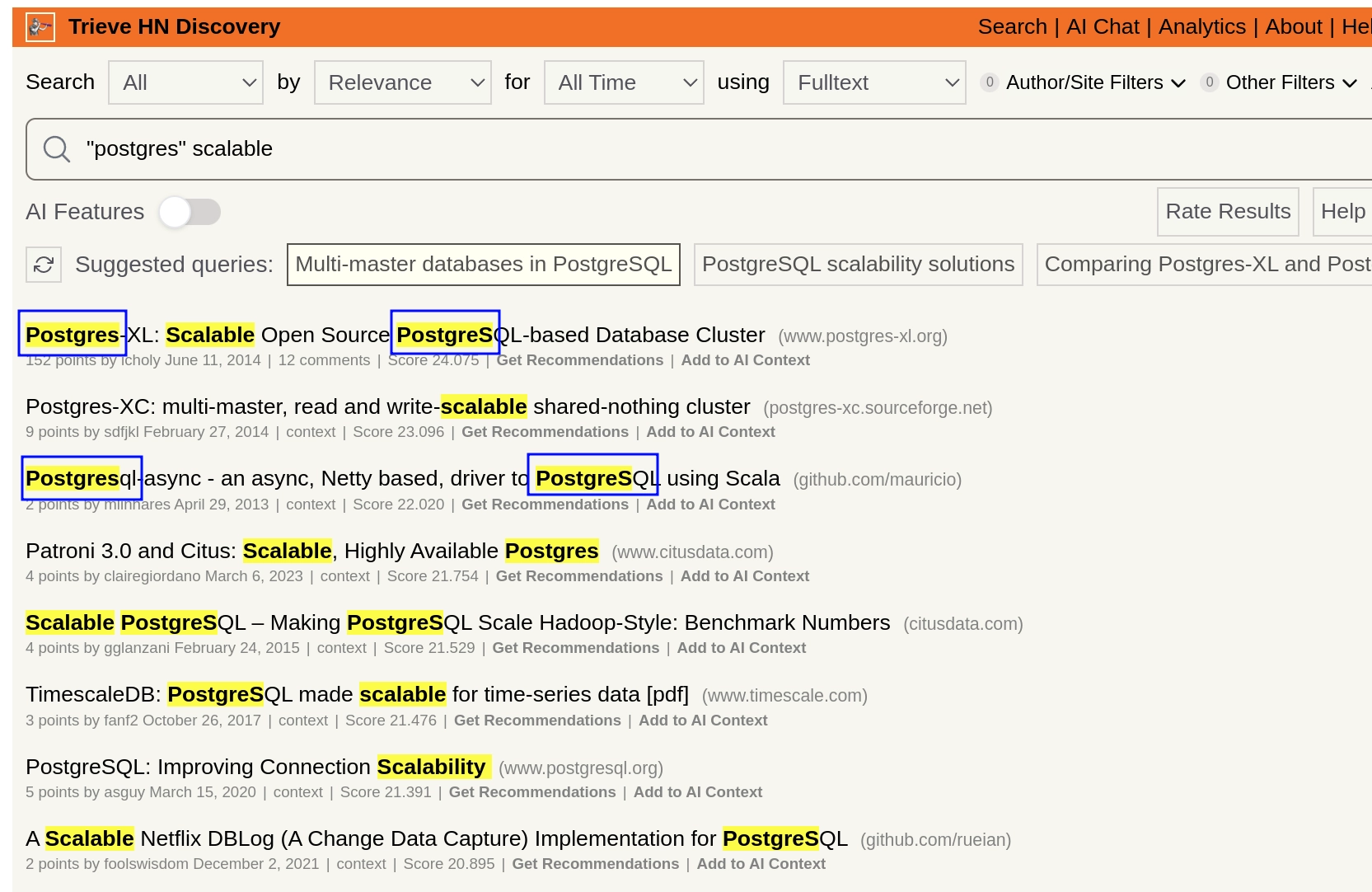Add the TimescaleDB result to AI Context

tap(703, 721)
